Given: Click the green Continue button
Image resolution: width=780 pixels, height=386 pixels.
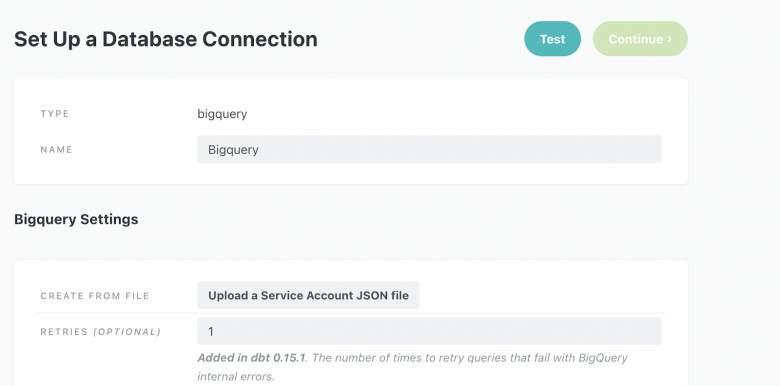Looking at the screenshot, I should pyautogui.click(x=640, y=39).
